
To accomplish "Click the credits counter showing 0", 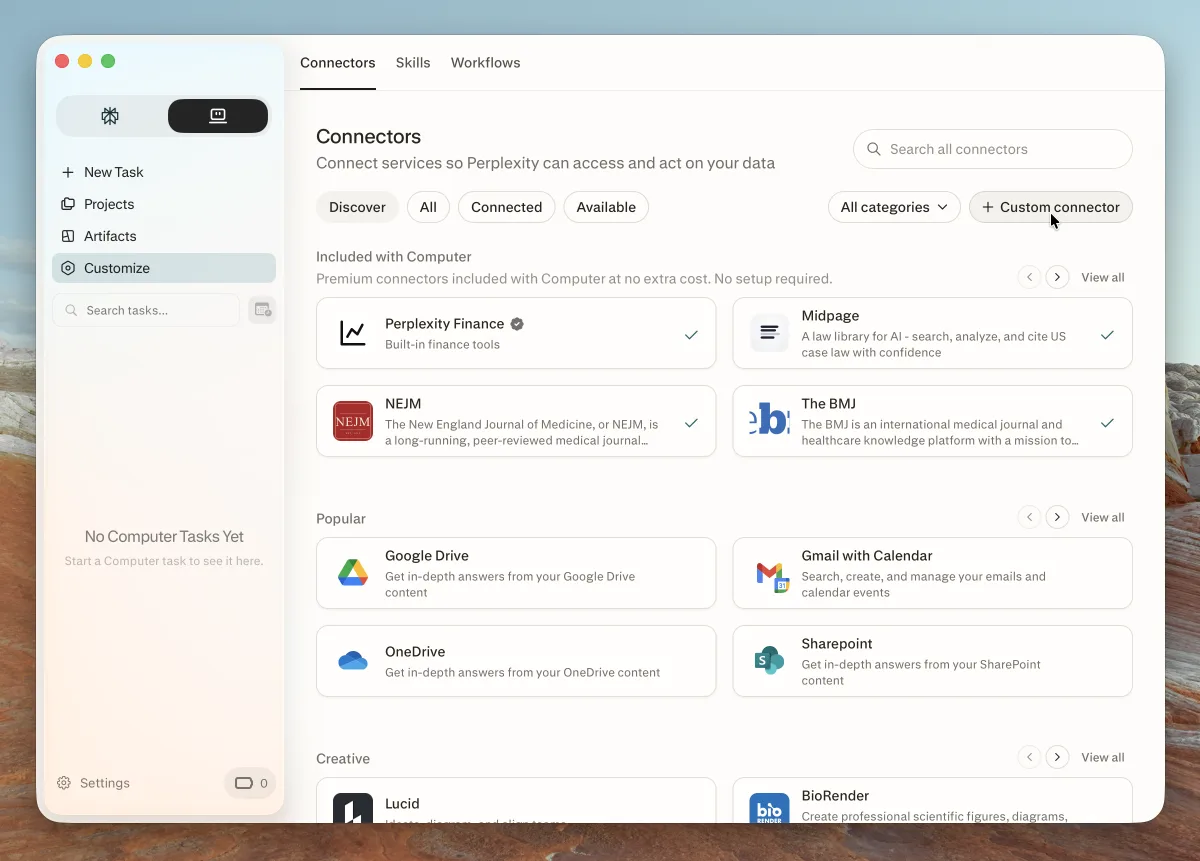I will (250, 783).
